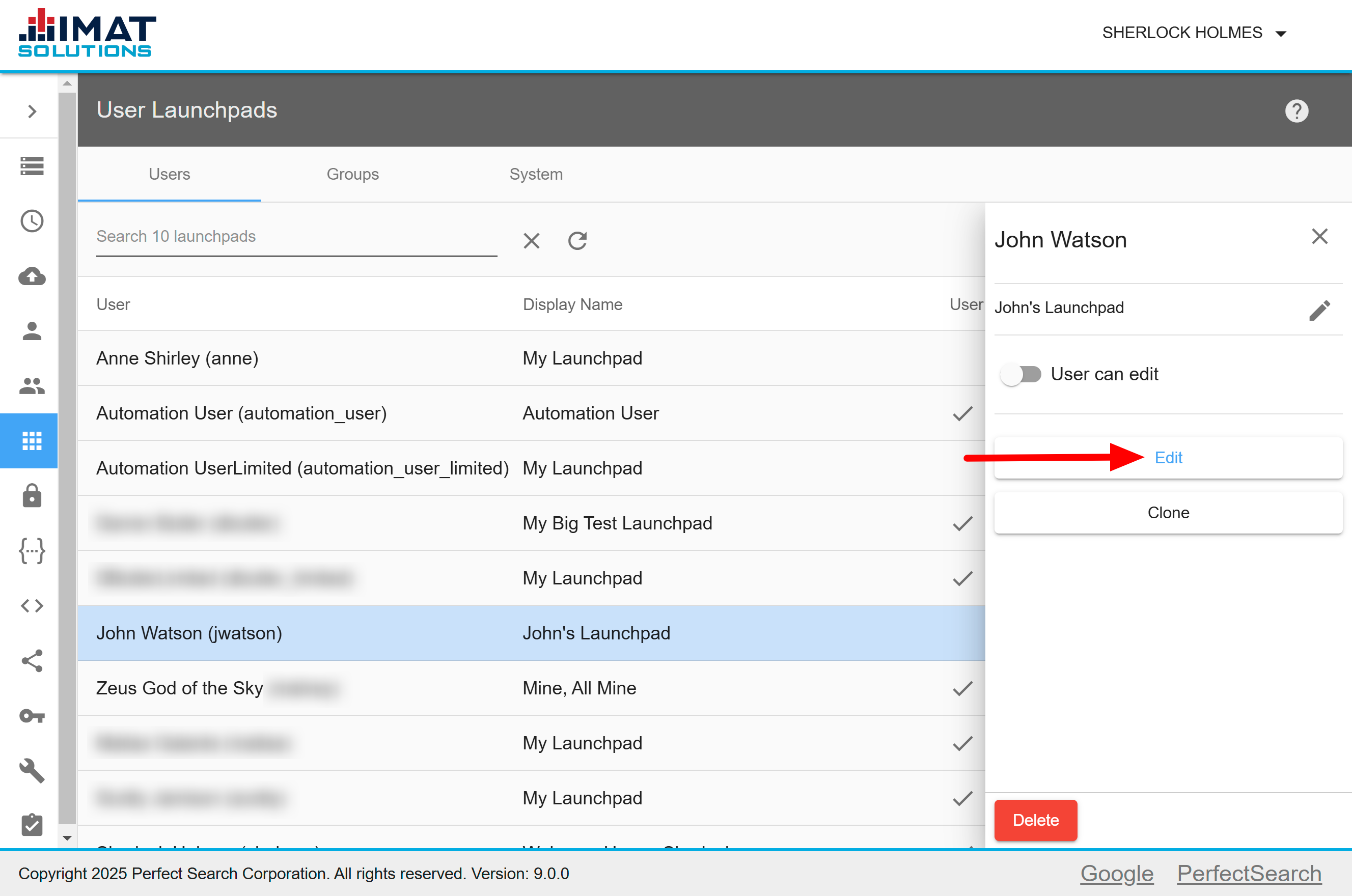This screenshot has width=1352, height=896.
Task: Switch to the System tab
Action: [536, 174]
